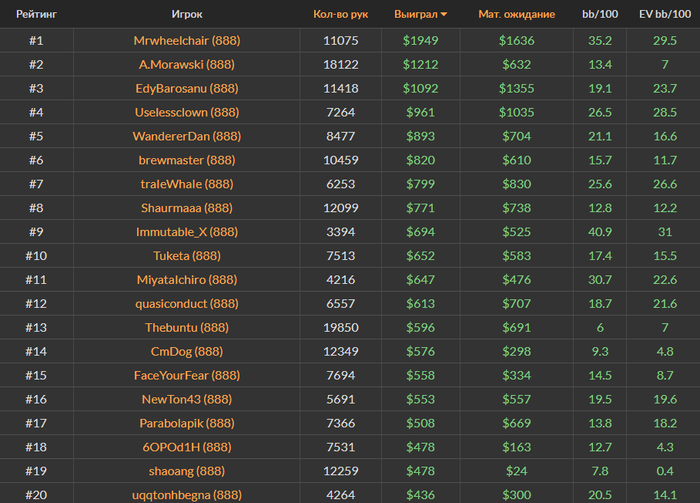Viewport: 700px width, 503px height.
Task: Sort by the Выиграл column header
Action: click(420, 14)
